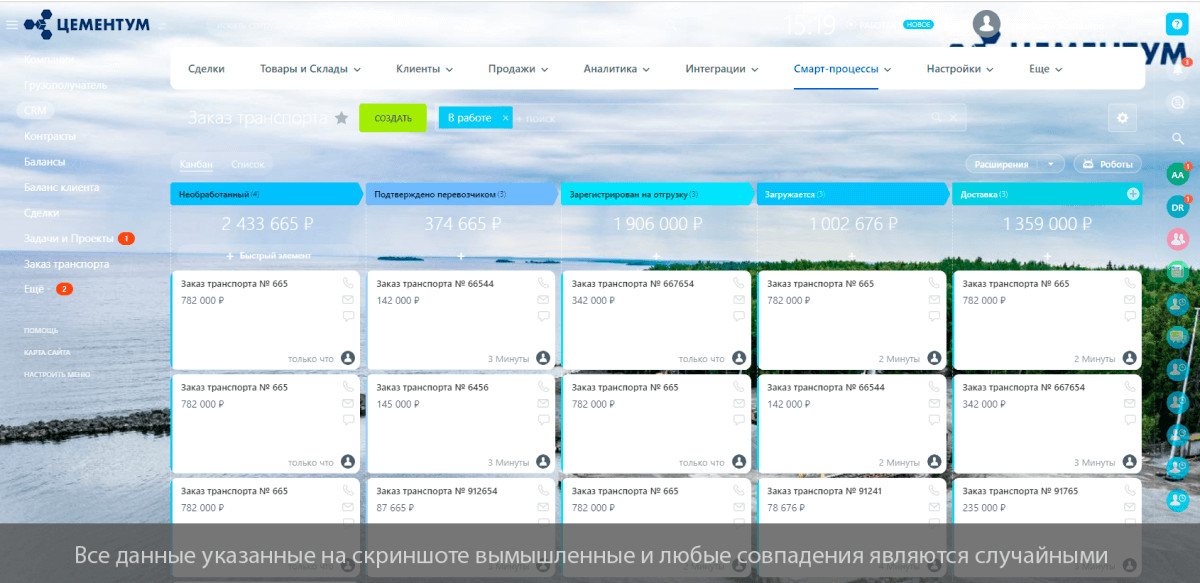Open card Заказ транспорта № 6456
Image resolution: width=1200 pixels, height=583 pixels.
(x=461, y=422)
